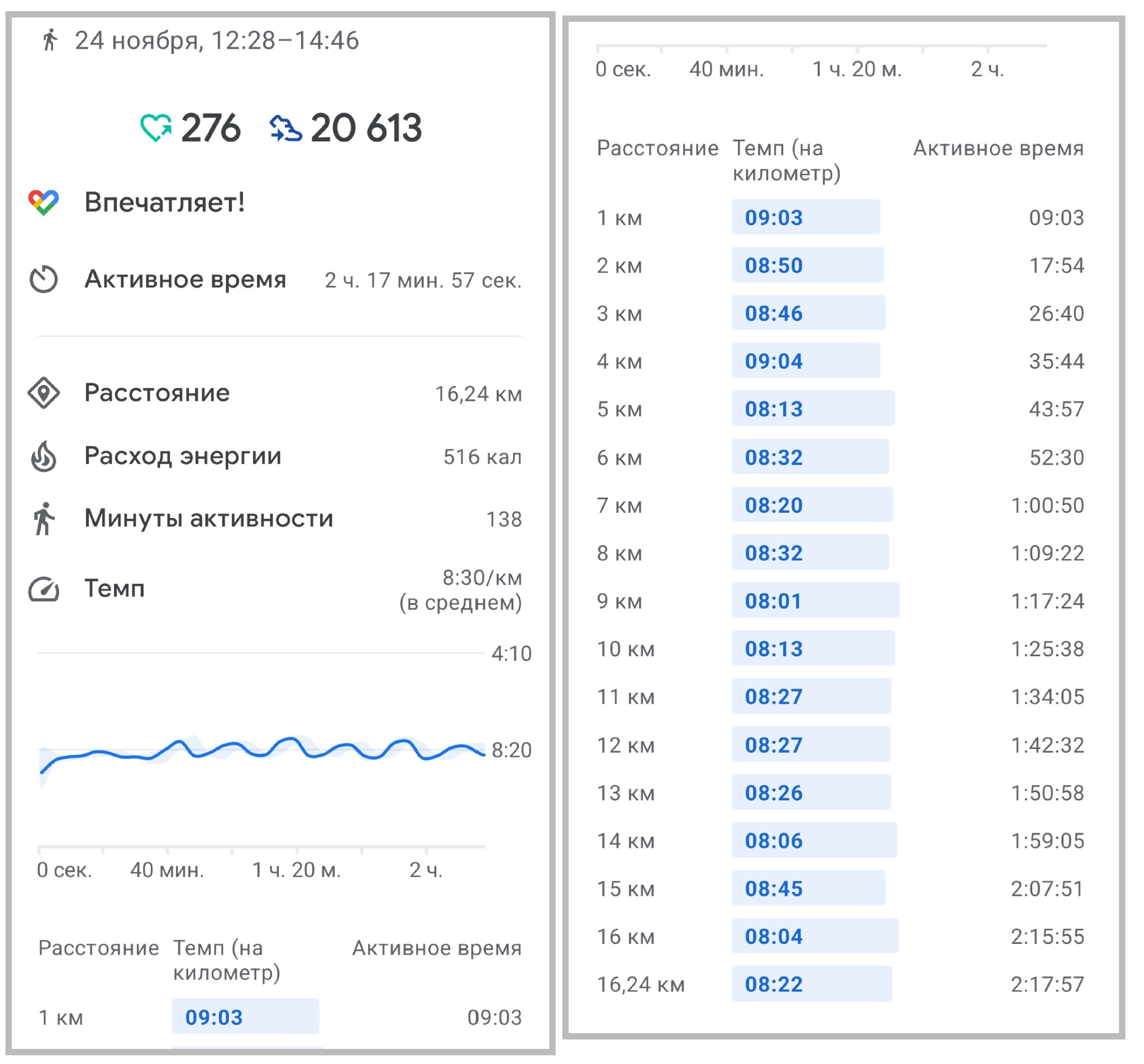
Task: Tap the 1 км pace bar 09:03 in right panel
Action: tap(806, 217)
